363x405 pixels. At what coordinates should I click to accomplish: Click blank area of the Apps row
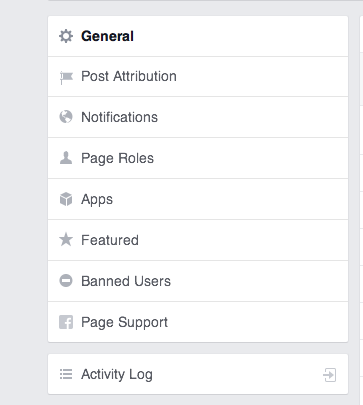(230, 199)
